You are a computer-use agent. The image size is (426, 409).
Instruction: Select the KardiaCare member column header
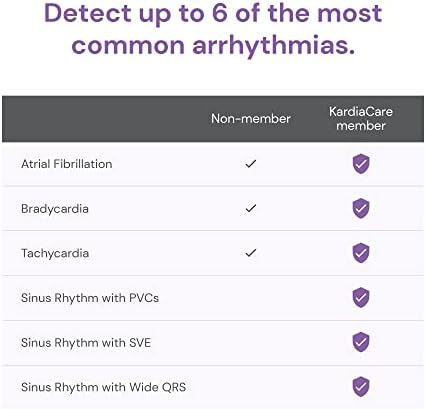[x=361, y=119]
